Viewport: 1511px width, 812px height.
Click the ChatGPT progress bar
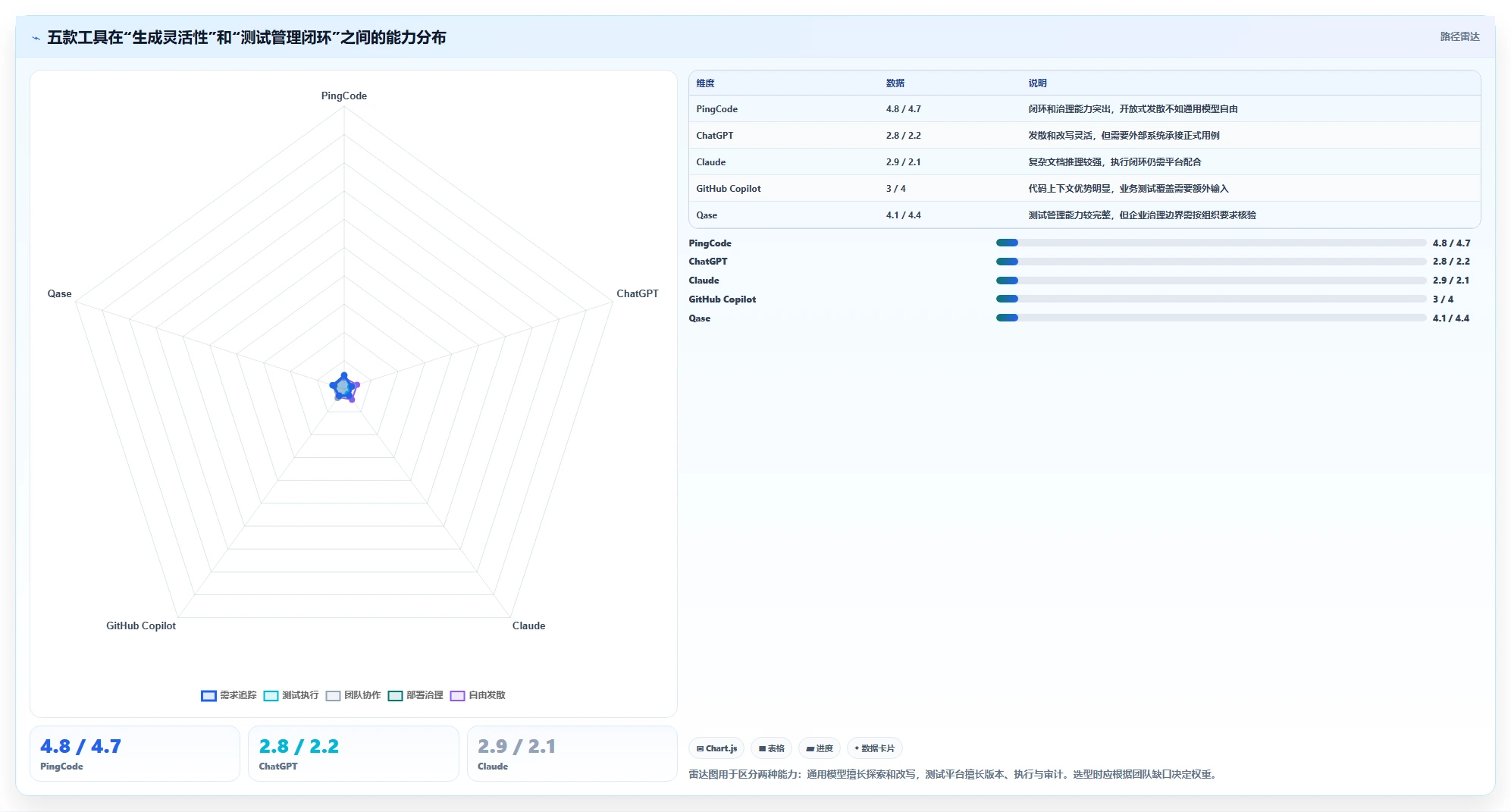click(1211, 262)
